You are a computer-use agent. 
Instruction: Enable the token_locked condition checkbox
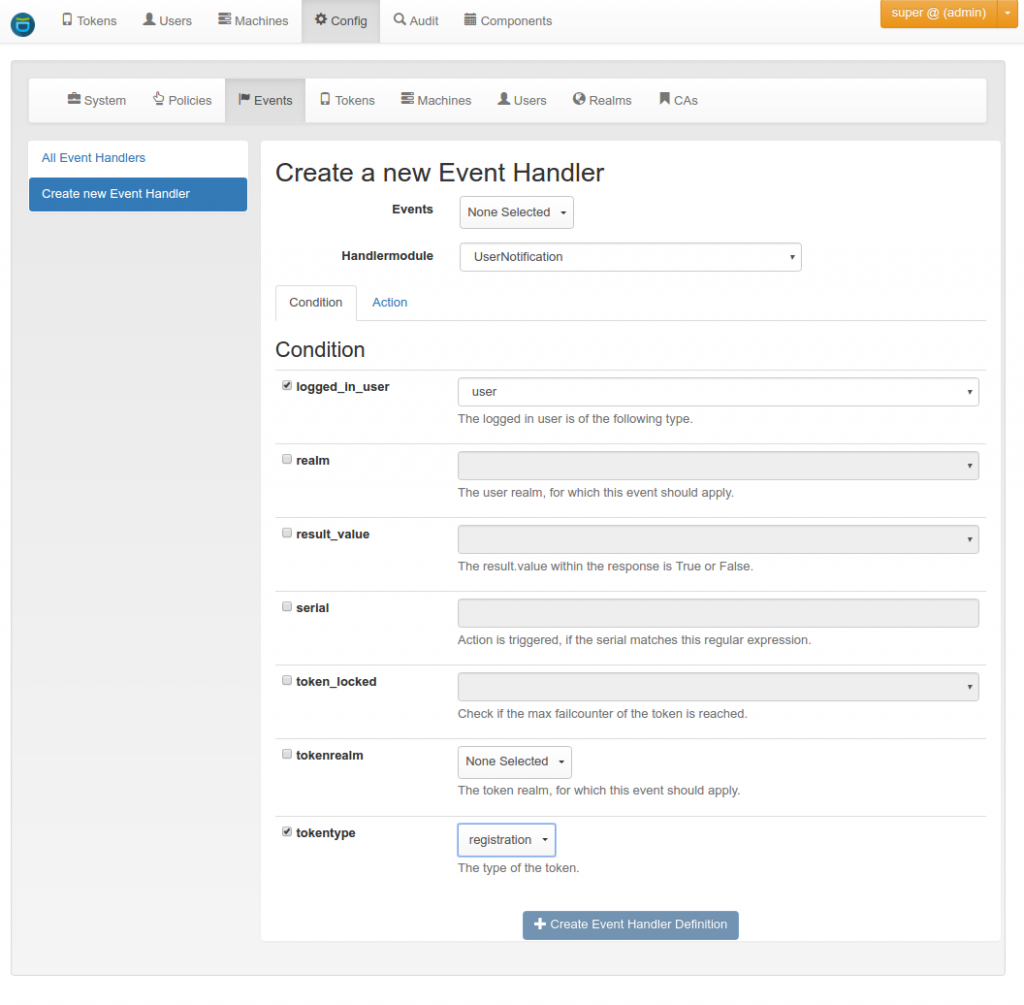tap(287, 680)
